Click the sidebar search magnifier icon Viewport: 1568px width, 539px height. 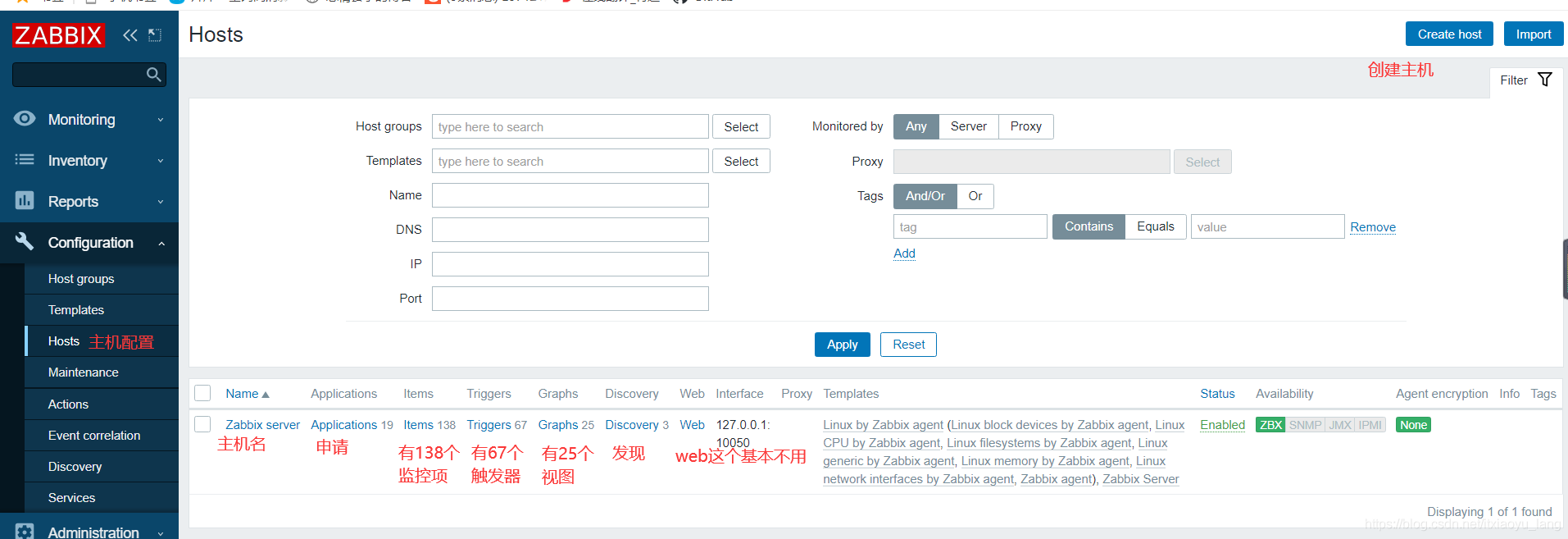153,75
